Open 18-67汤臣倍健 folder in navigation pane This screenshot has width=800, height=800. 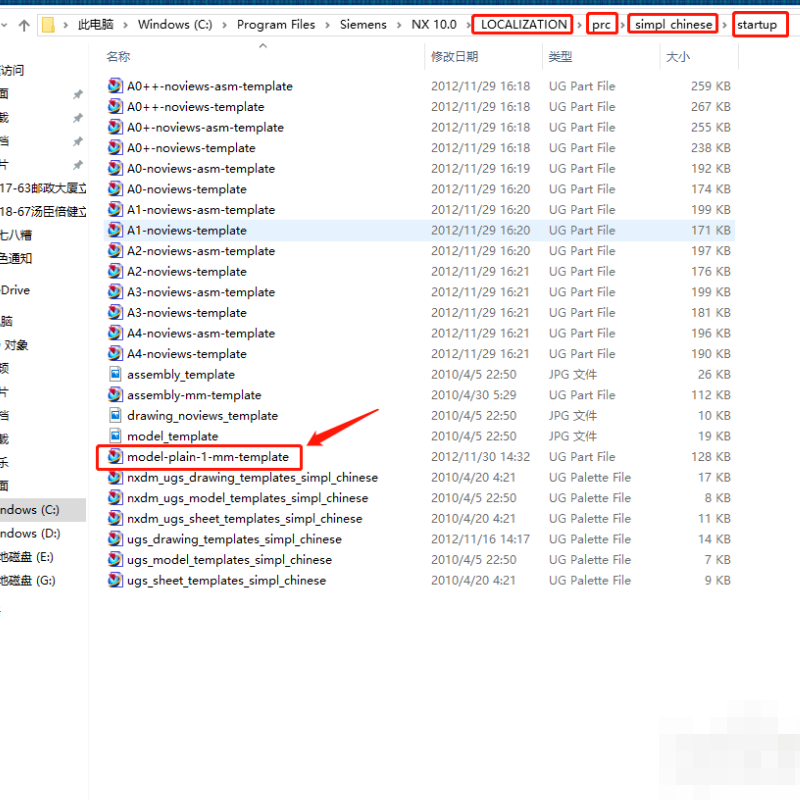click(43, 211)
